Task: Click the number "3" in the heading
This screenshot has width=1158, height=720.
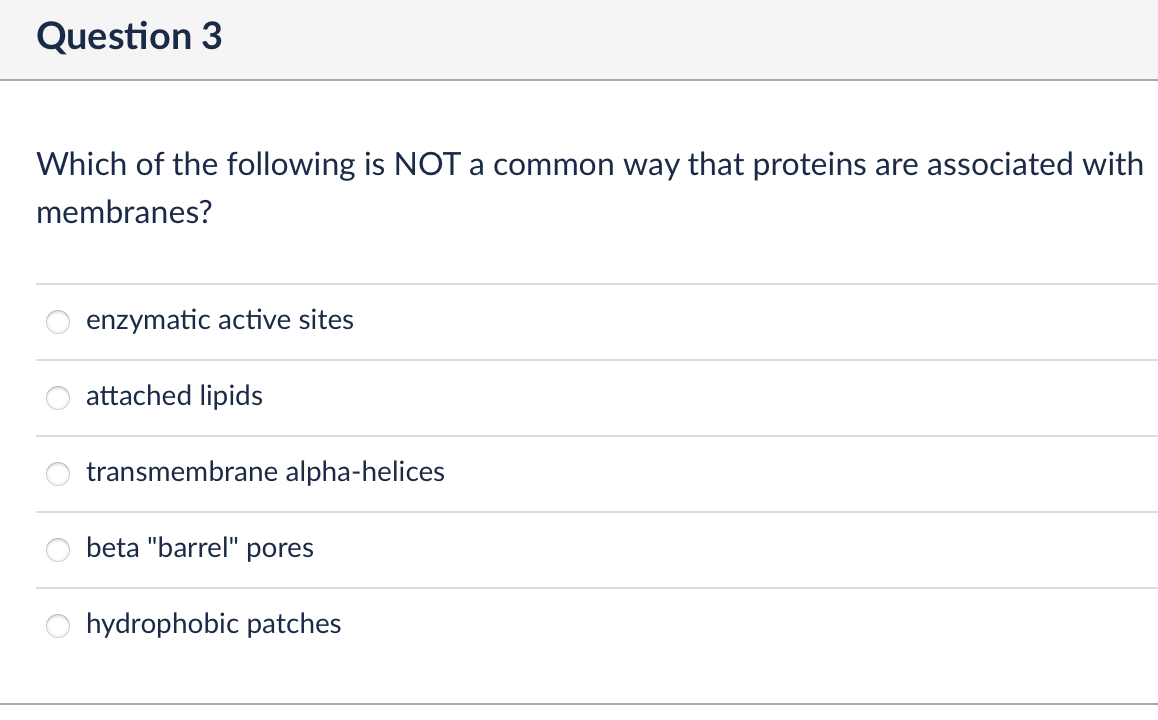Action: point(211,36)
